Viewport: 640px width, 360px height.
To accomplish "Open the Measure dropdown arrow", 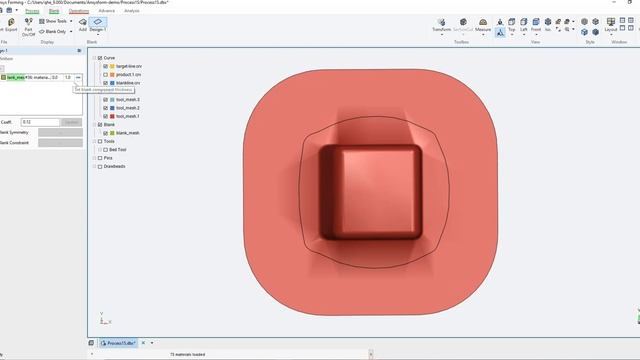I will click(483, 35).
